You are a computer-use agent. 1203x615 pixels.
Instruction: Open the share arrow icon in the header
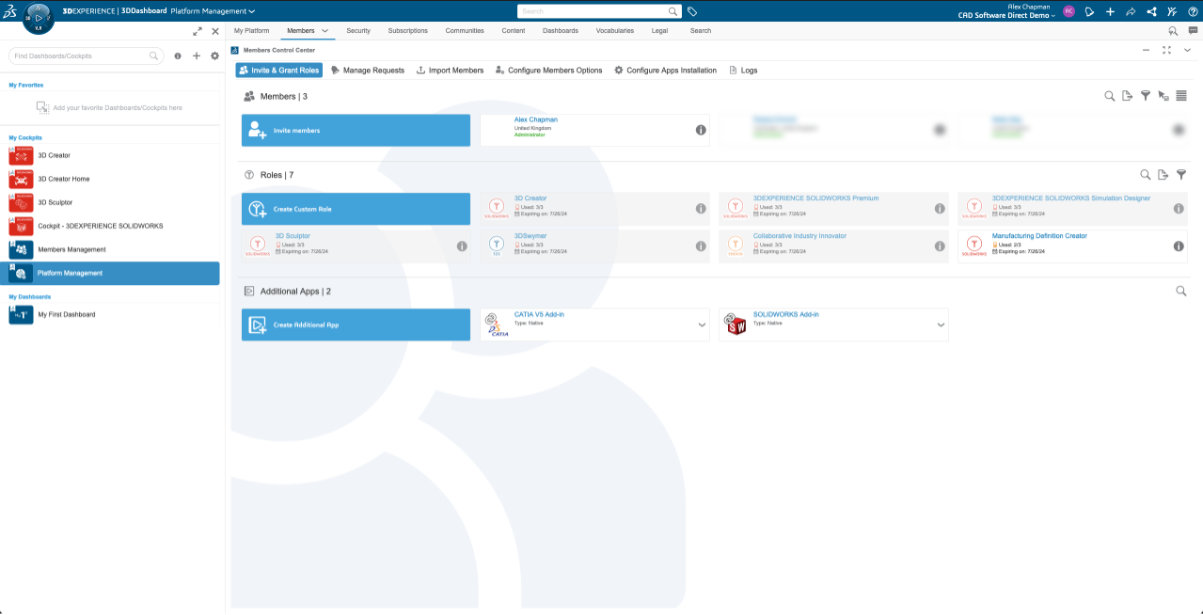point(1131,11)
